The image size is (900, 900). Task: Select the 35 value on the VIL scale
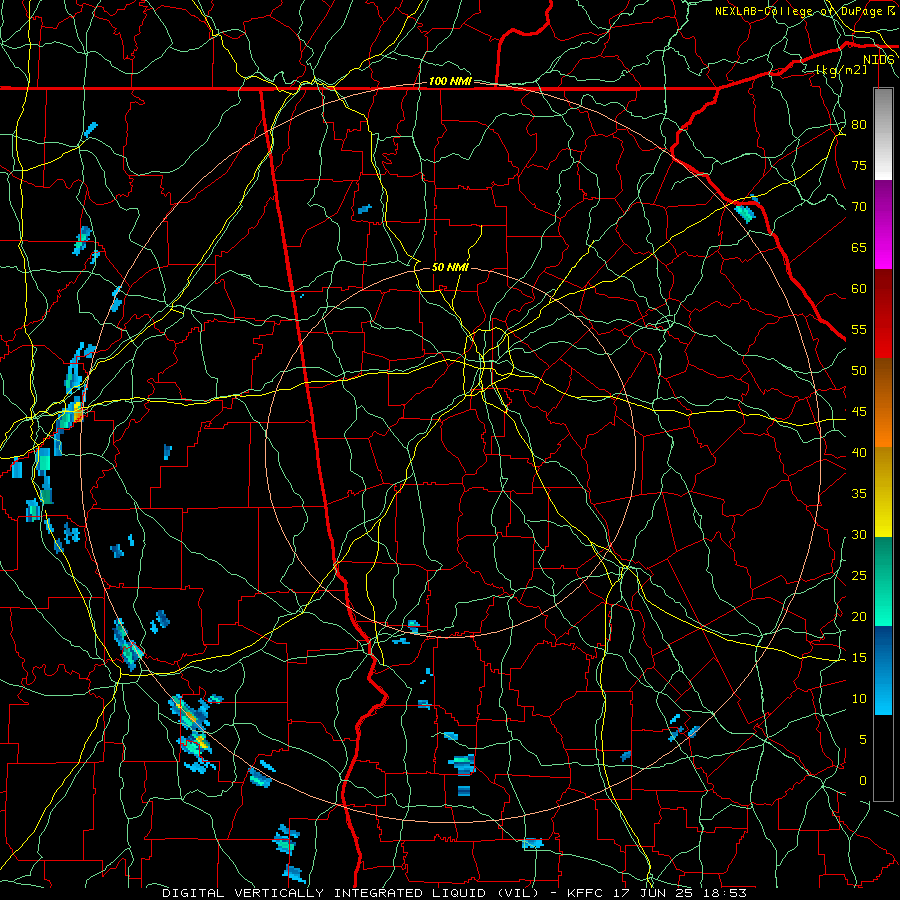point(859,494)
